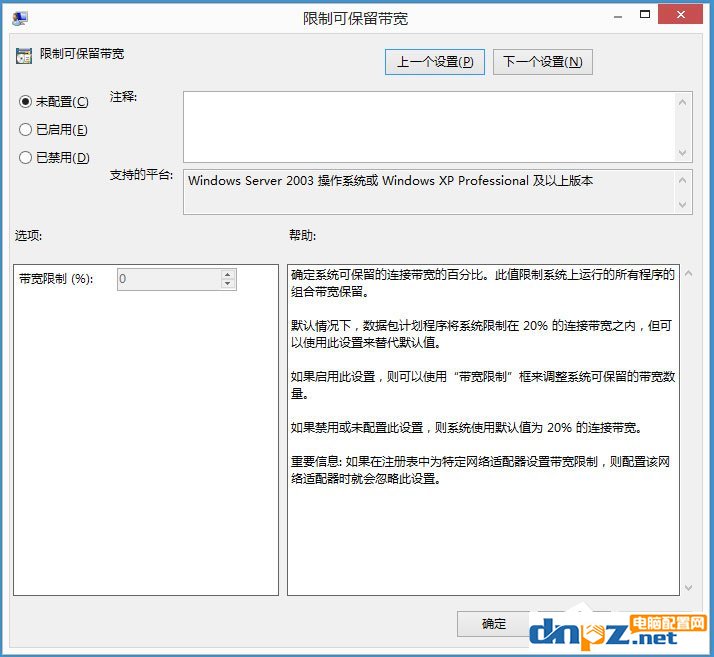This screenshot has width=714, height=657.
Task: Click the 选项: section label
Action: coord(28,235)
